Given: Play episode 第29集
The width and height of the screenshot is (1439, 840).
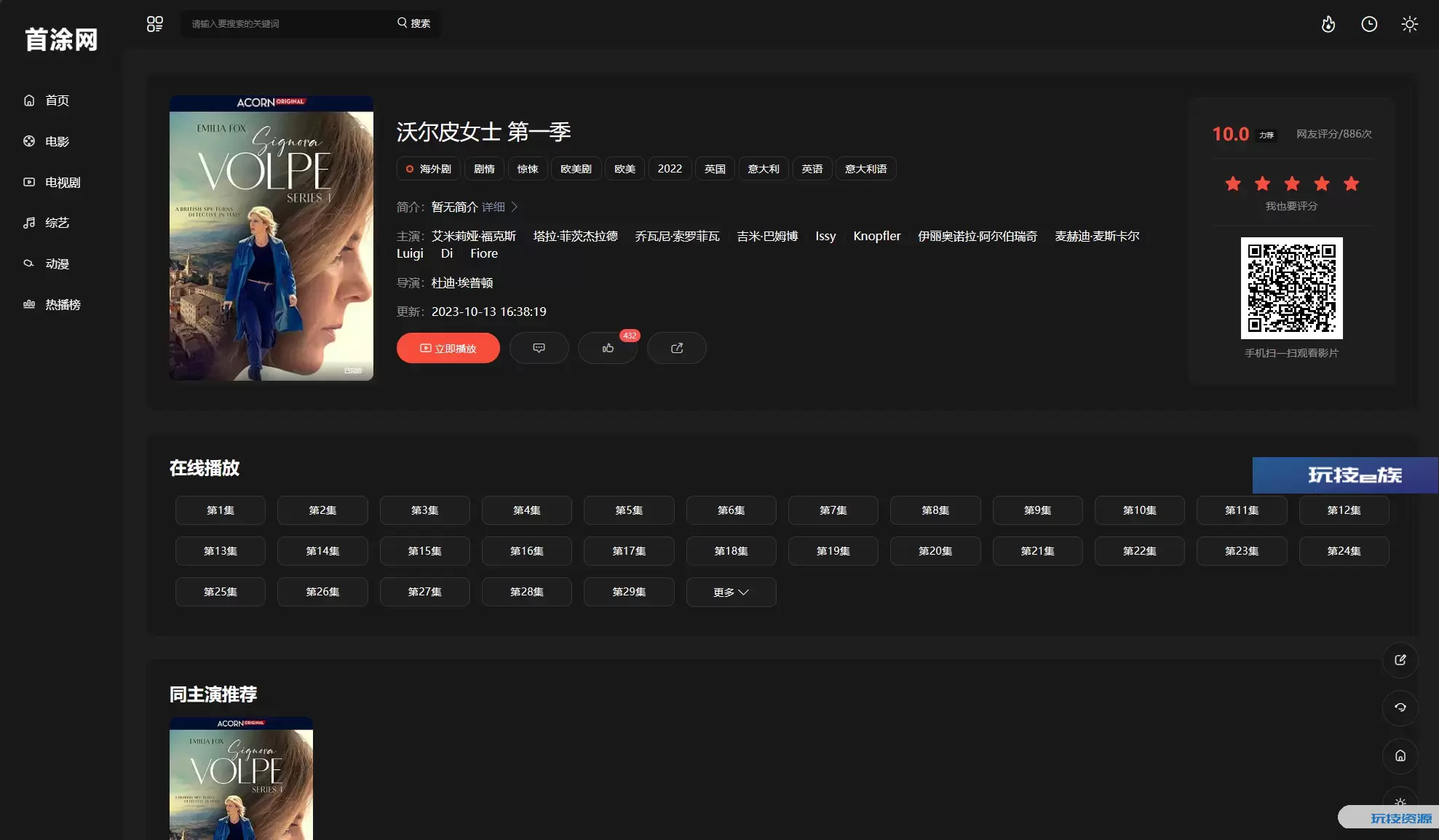Looking at the screenshot, I should [x=629, y=592].
